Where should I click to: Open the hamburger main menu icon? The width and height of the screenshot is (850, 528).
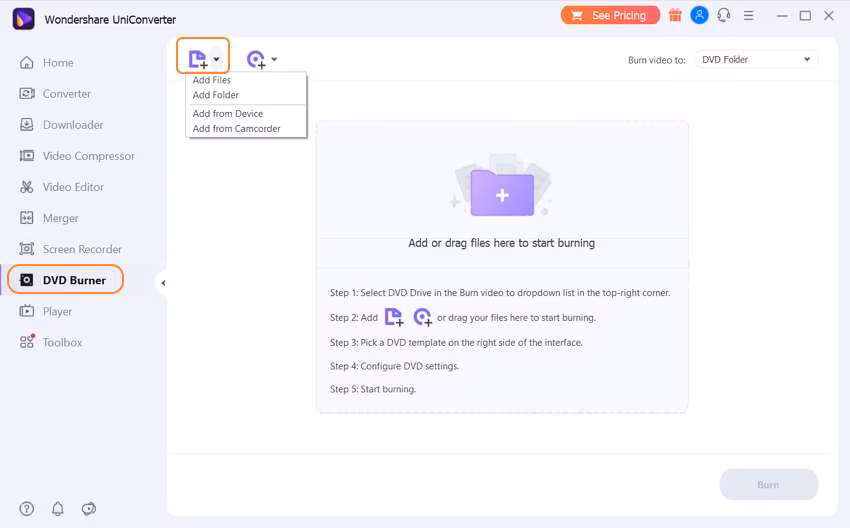click(749, 16)
